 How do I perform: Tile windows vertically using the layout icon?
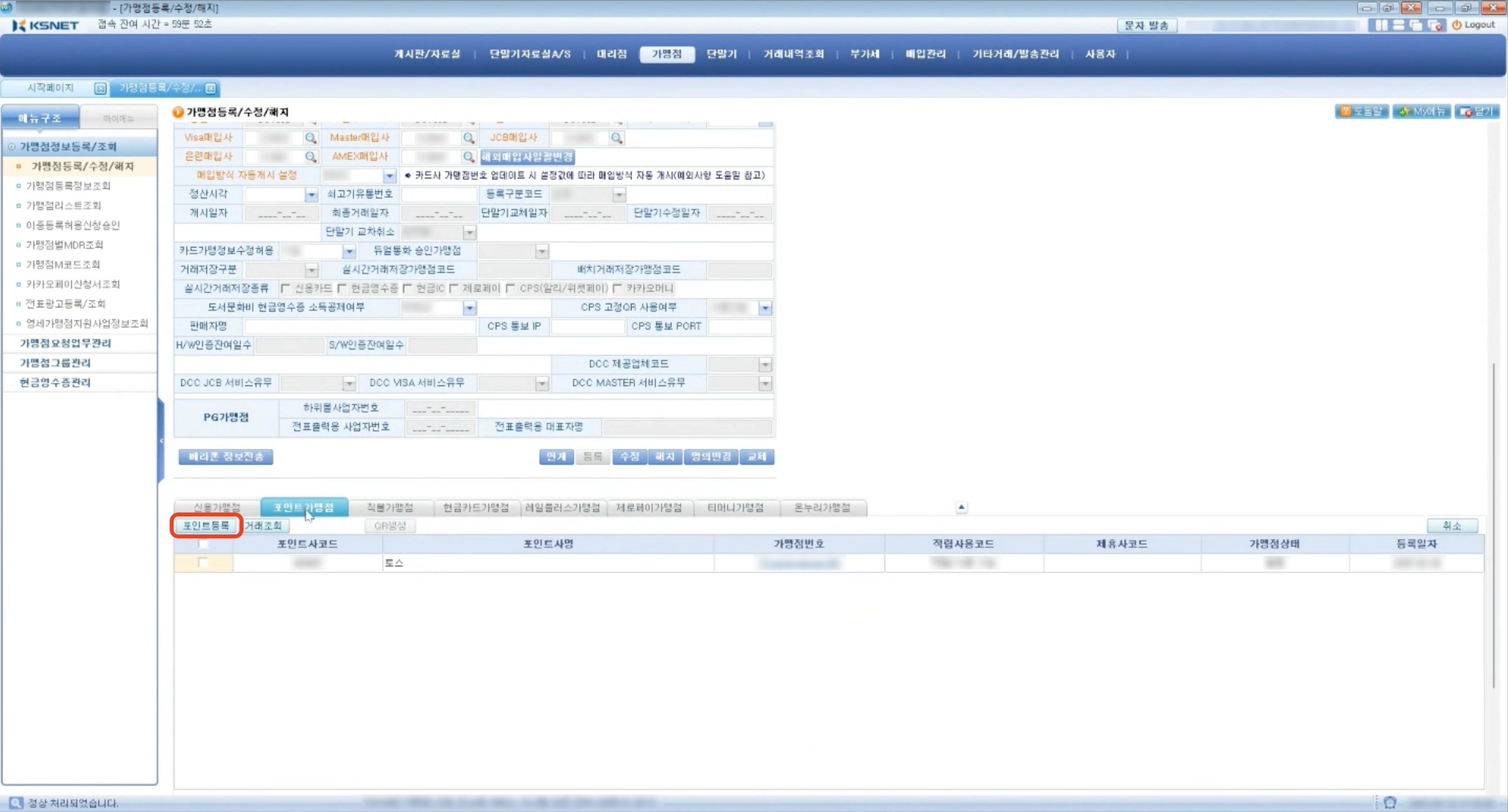[x=1381, y=25]
